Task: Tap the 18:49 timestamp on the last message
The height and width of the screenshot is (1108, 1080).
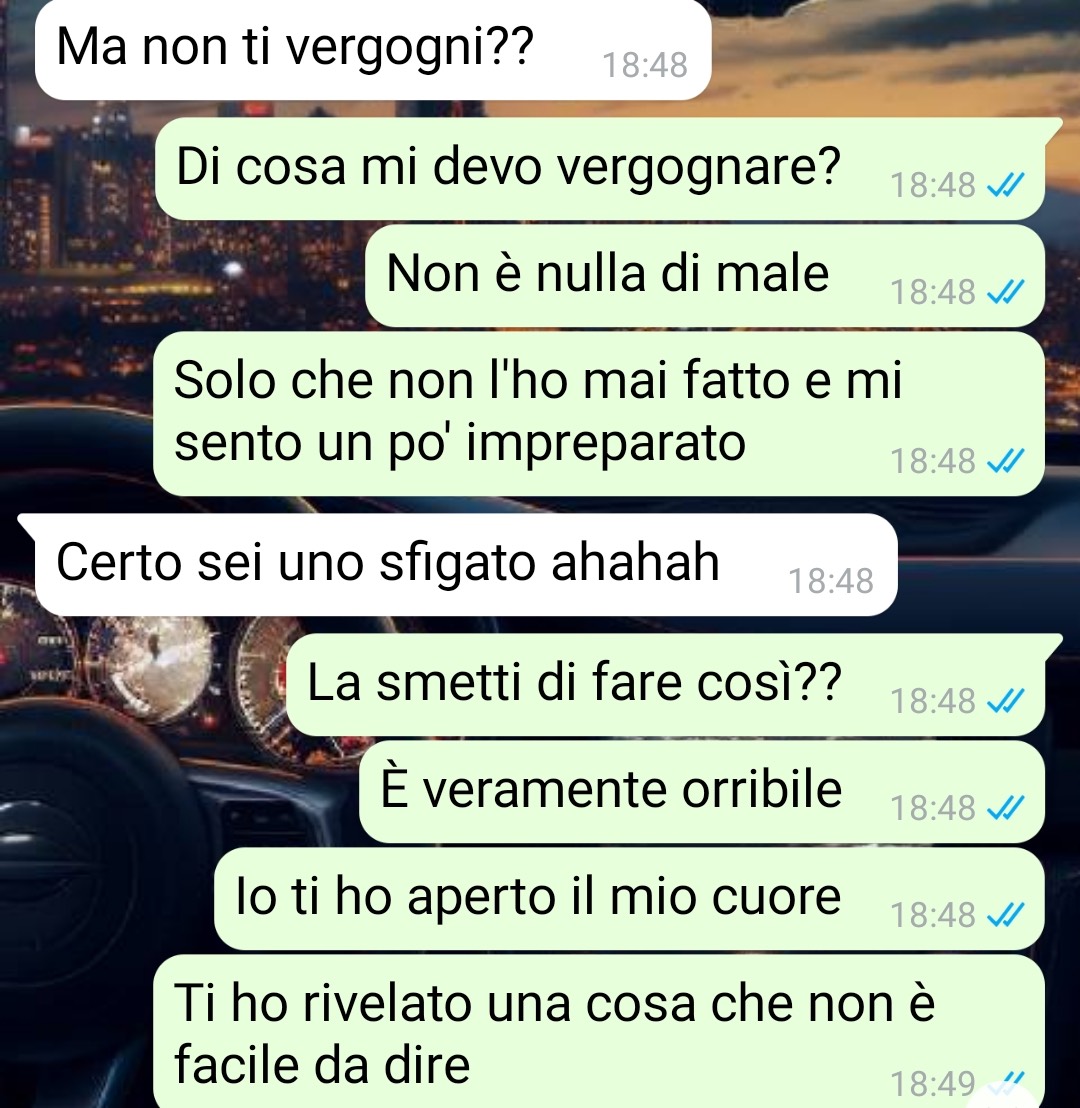Action: click(932, 1085)
